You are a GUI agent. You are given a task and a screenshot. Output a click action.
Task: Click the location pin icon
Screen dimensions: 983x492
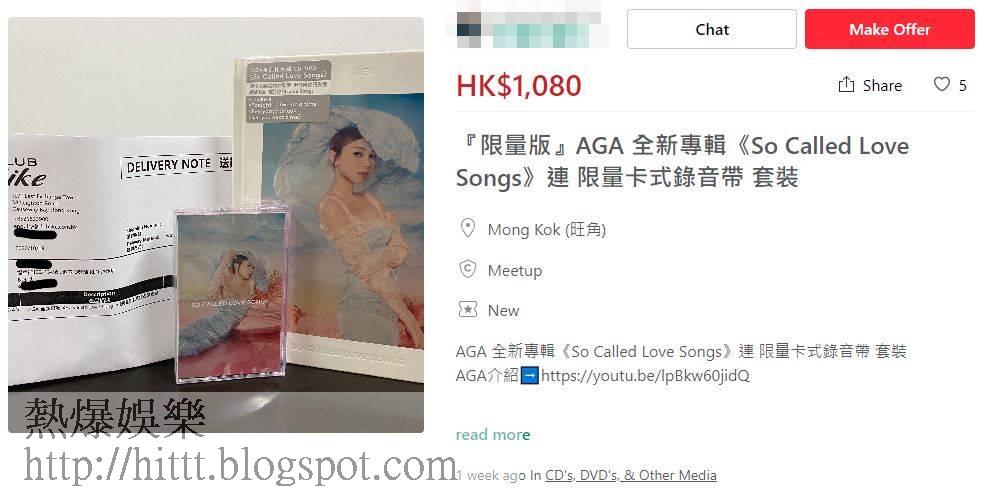point(468,228)
